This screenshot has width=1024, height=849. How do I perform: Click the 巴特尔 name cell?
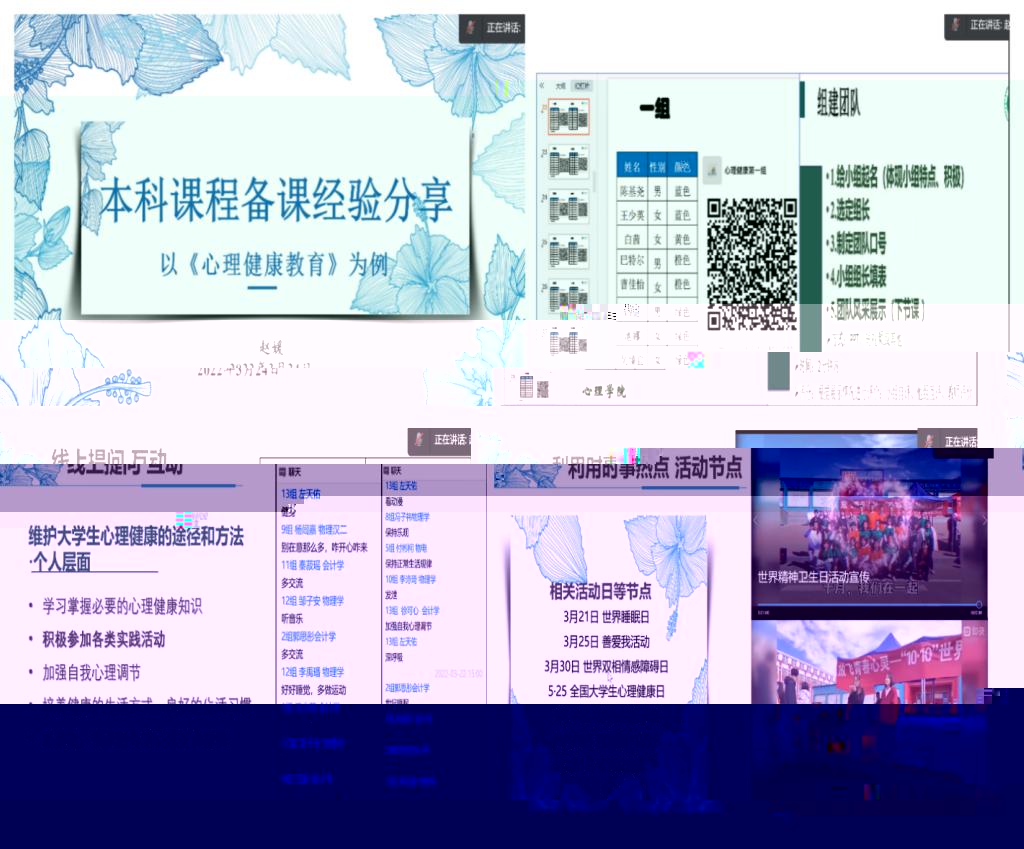(632, 261)
